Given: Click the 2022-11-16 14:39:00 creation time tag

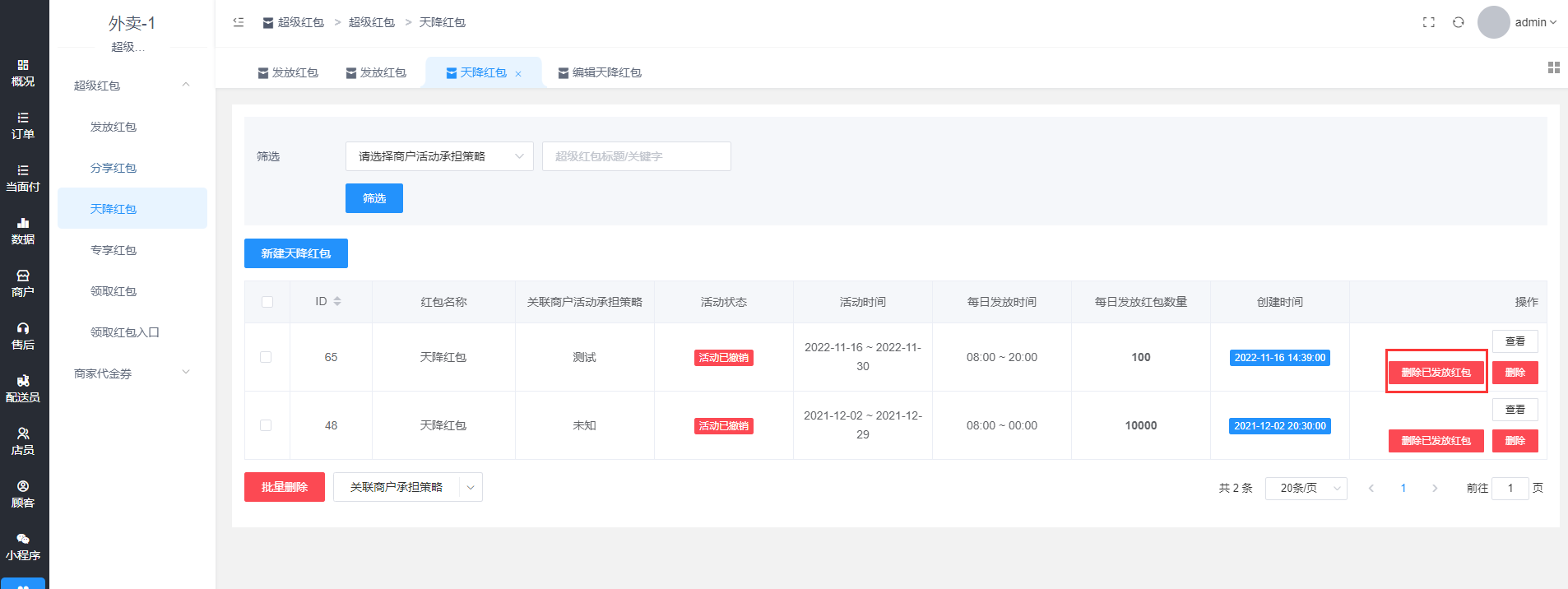Looking at the screenshot, I should [1280, 358].
